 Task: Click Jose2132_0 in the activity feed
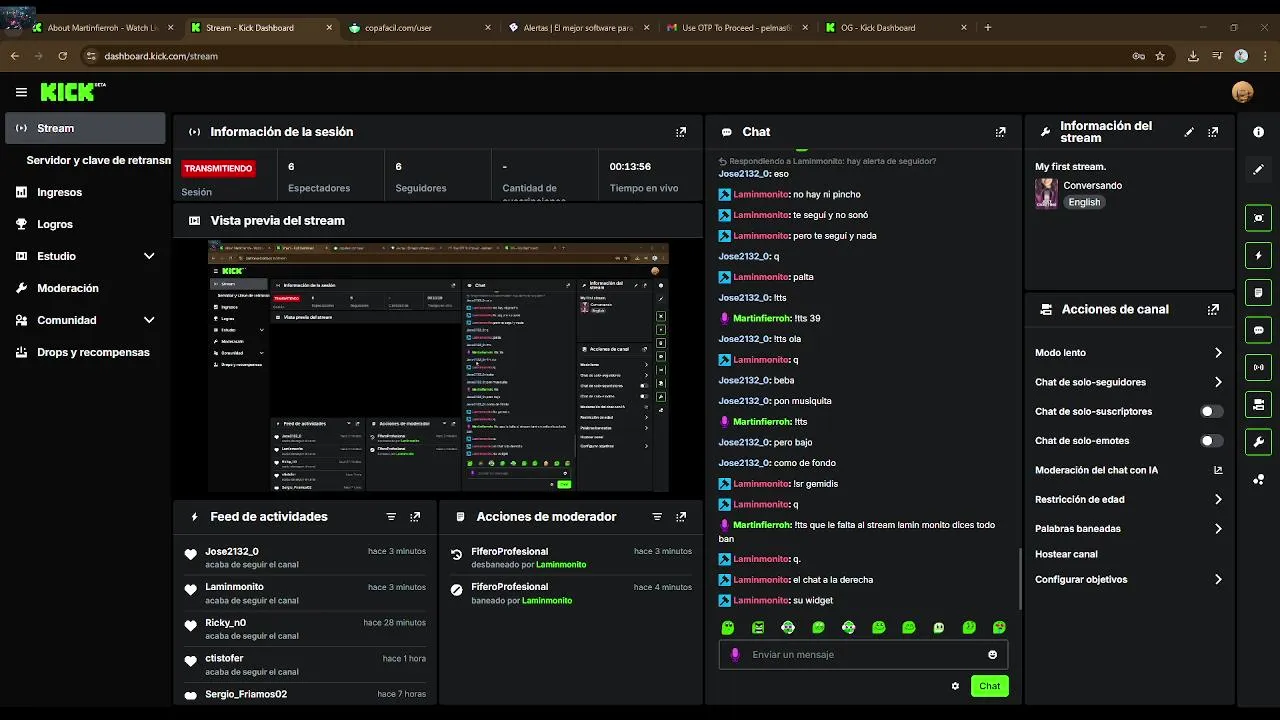232,551
